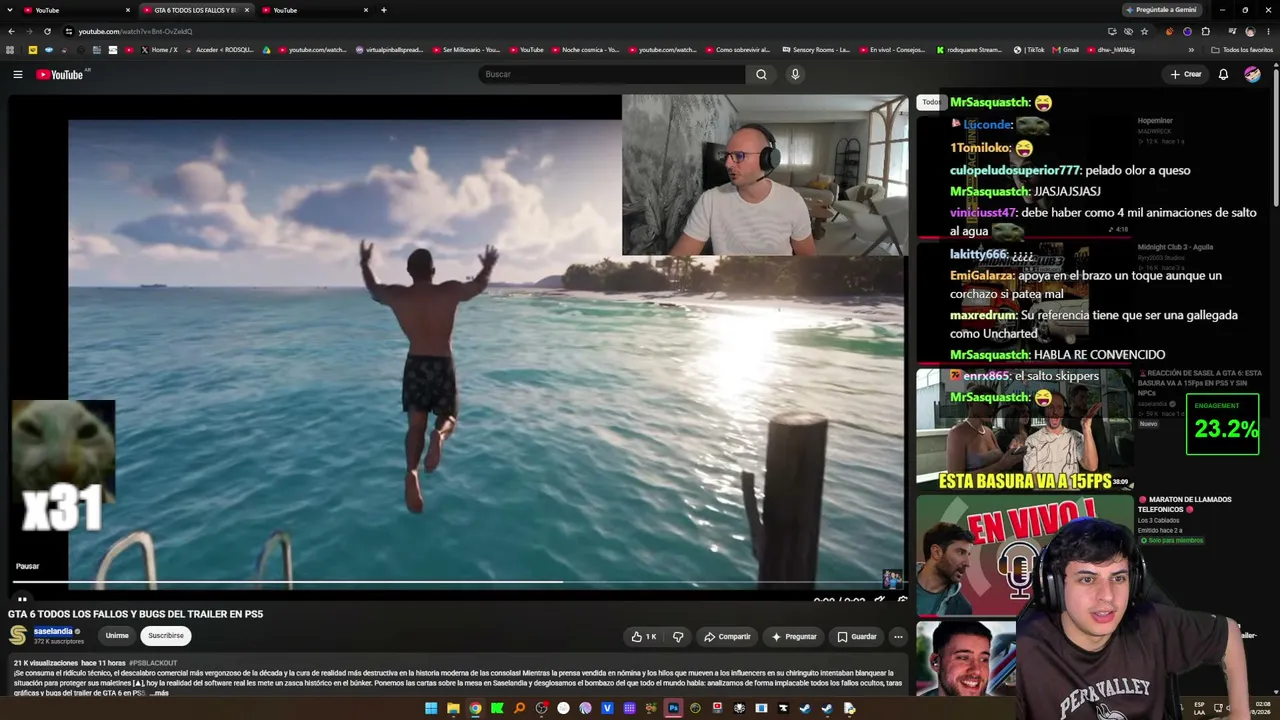Screen dimensions: 1280x720
Task: Open the YouTube account avatar menu
Action: point(1252,74)
